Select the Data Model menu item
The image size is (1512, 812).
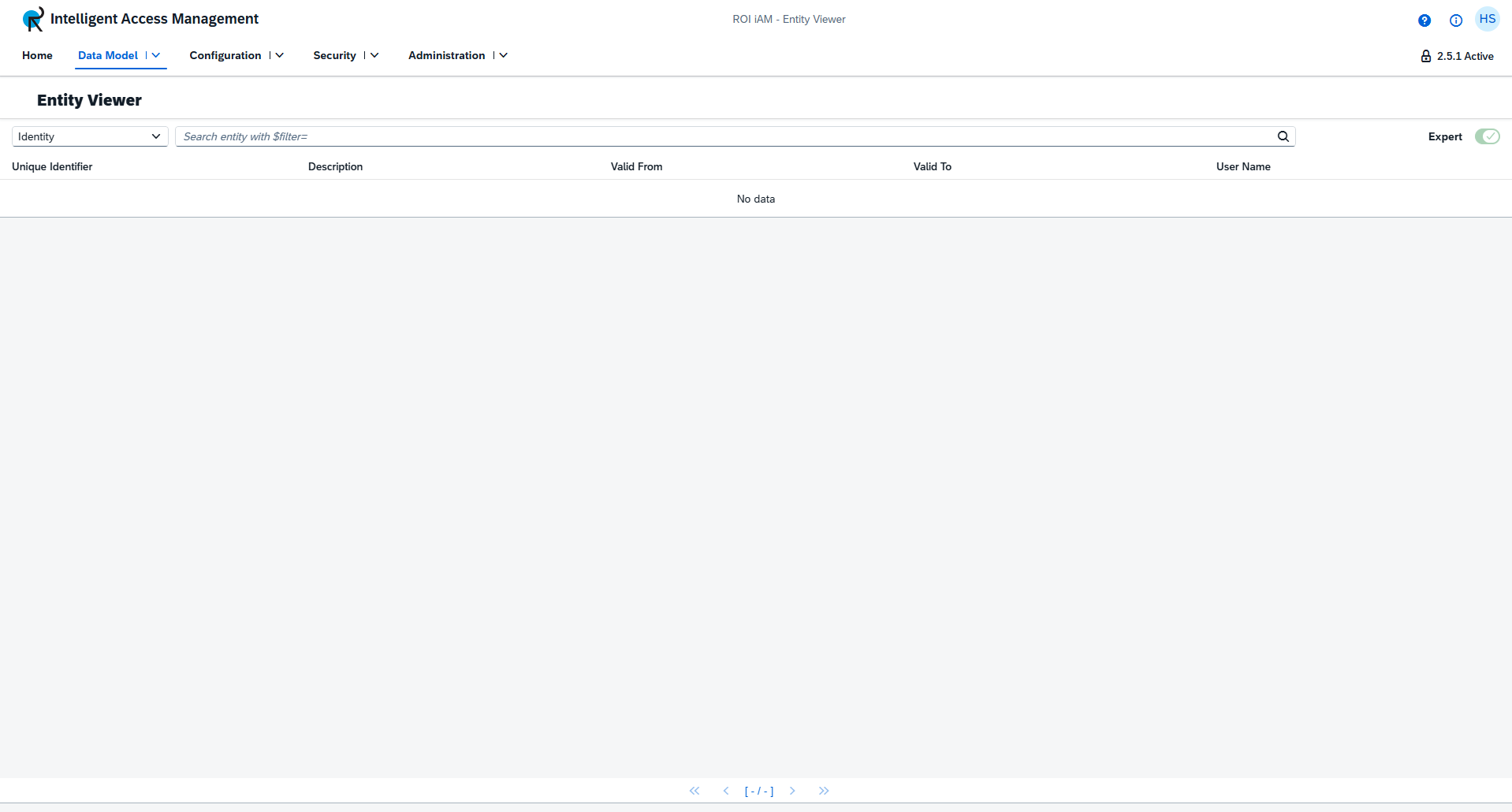pyautogui.click(x=107, y=55)
